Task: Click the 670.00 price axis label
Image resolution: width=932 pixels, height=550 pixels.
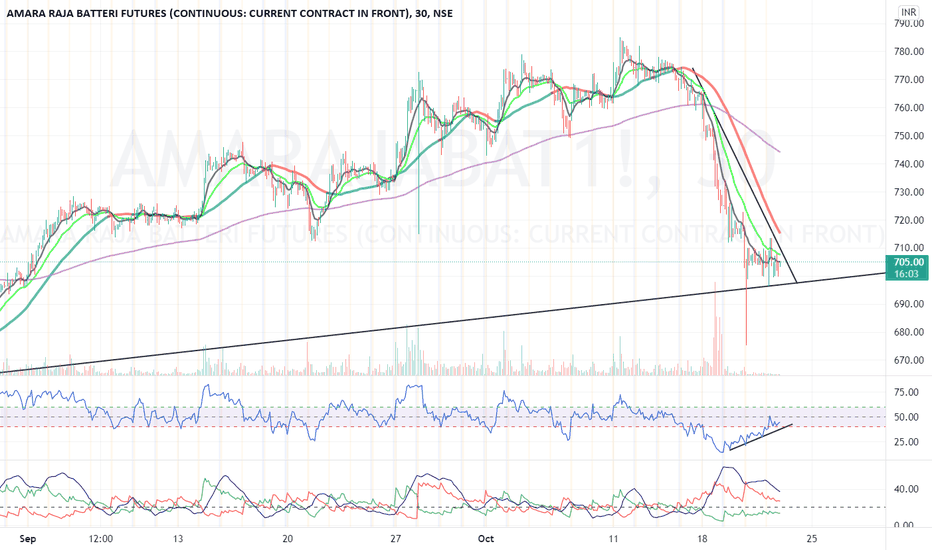Action: pyautogui.click(x=909, y=360)
